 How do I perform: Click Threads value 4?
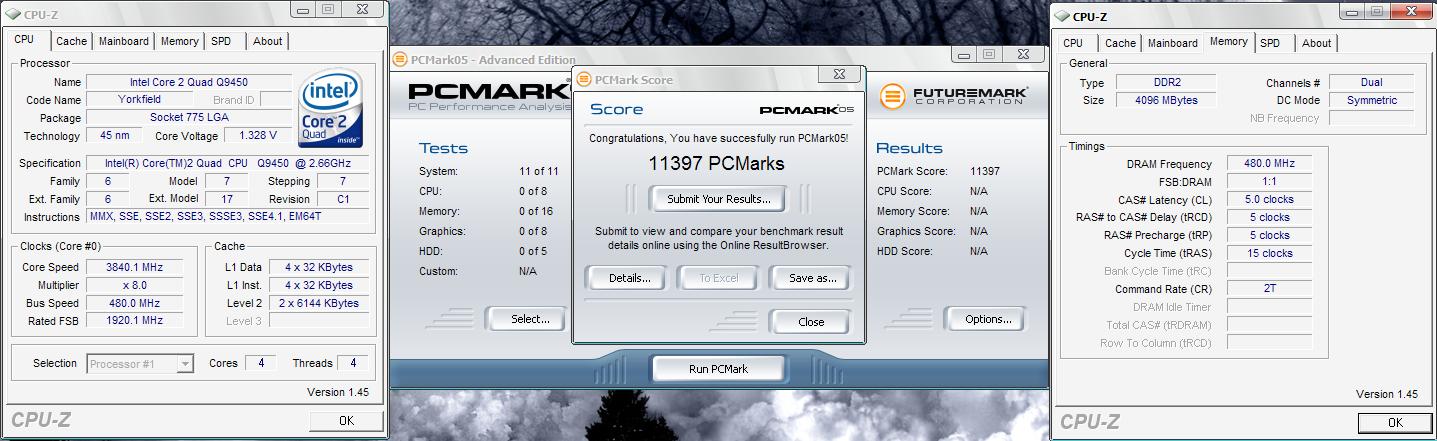pos(352,363)
